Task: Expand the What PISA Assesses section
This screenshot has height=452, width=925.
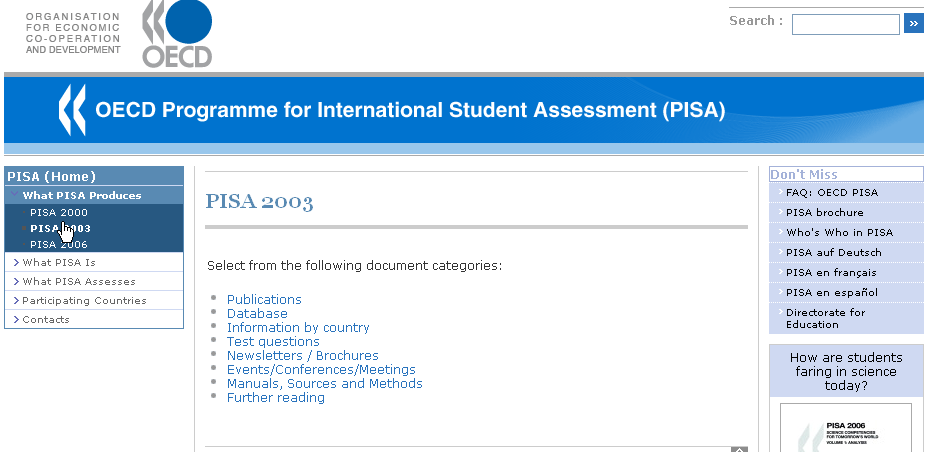Action: [79, 281]
